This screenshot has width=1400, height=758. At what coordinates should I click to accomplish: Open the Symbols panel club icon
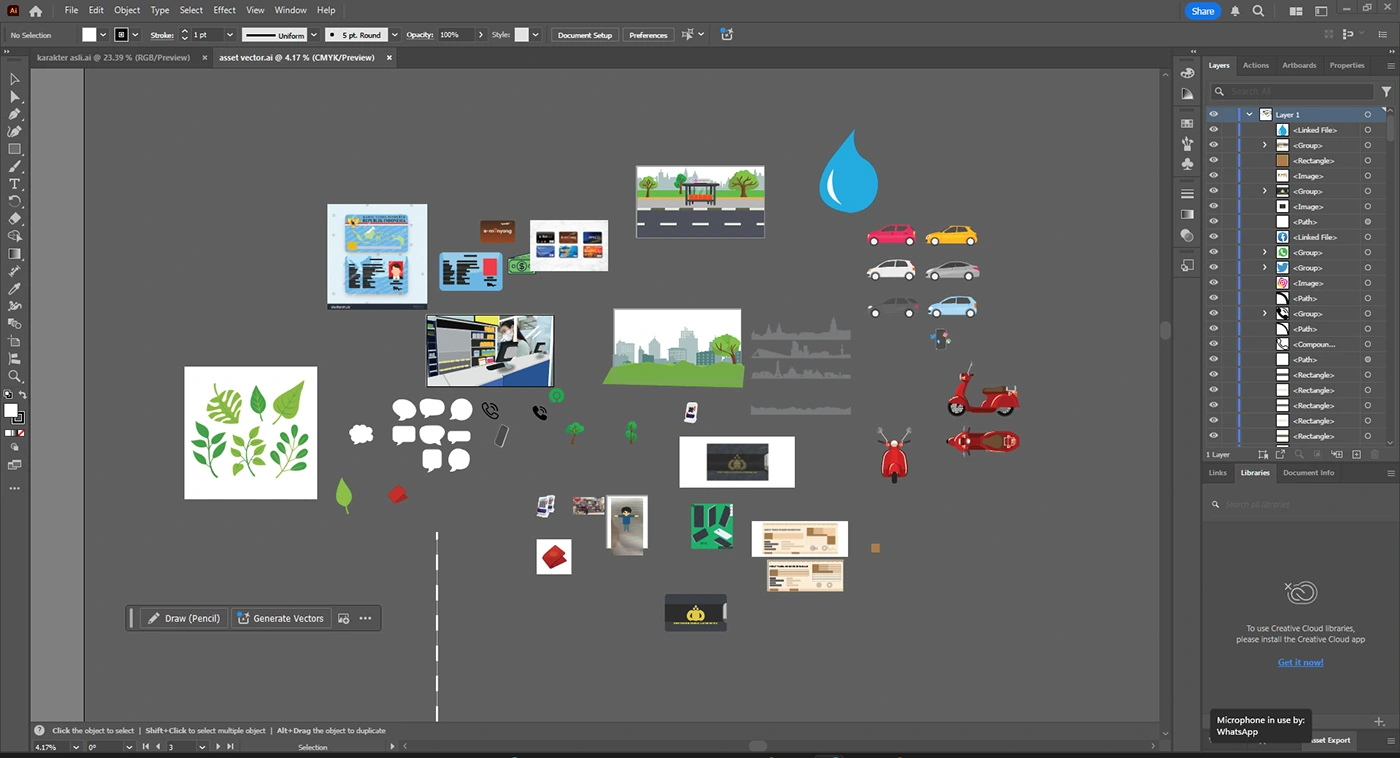pyautogui.click(x=1187, y=163)
